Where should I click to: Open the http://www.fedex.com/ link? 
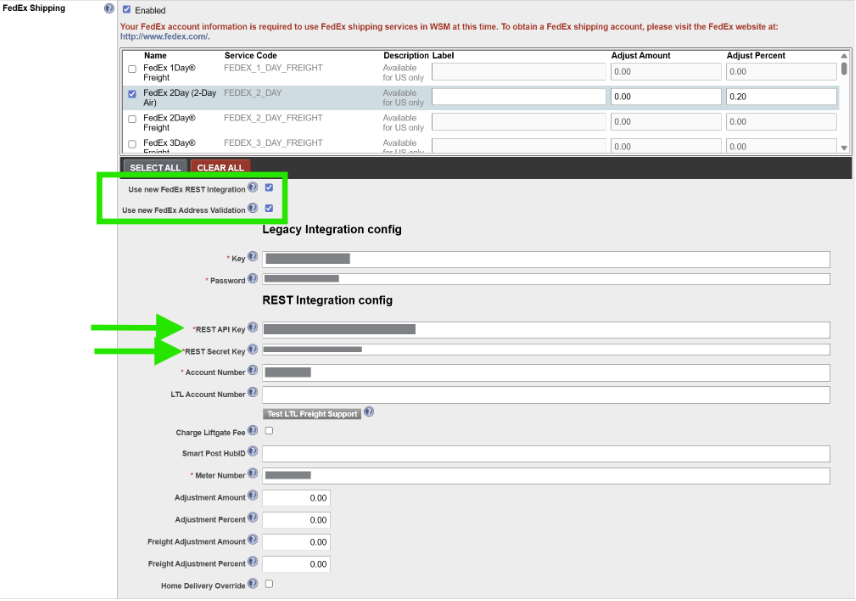pos(164,37)
